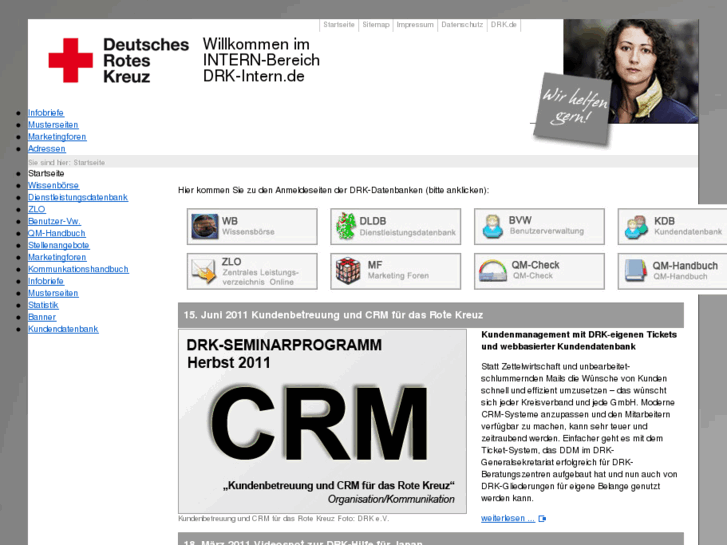
Task: Open Impressum in top navigation
Action: point(415,25)
